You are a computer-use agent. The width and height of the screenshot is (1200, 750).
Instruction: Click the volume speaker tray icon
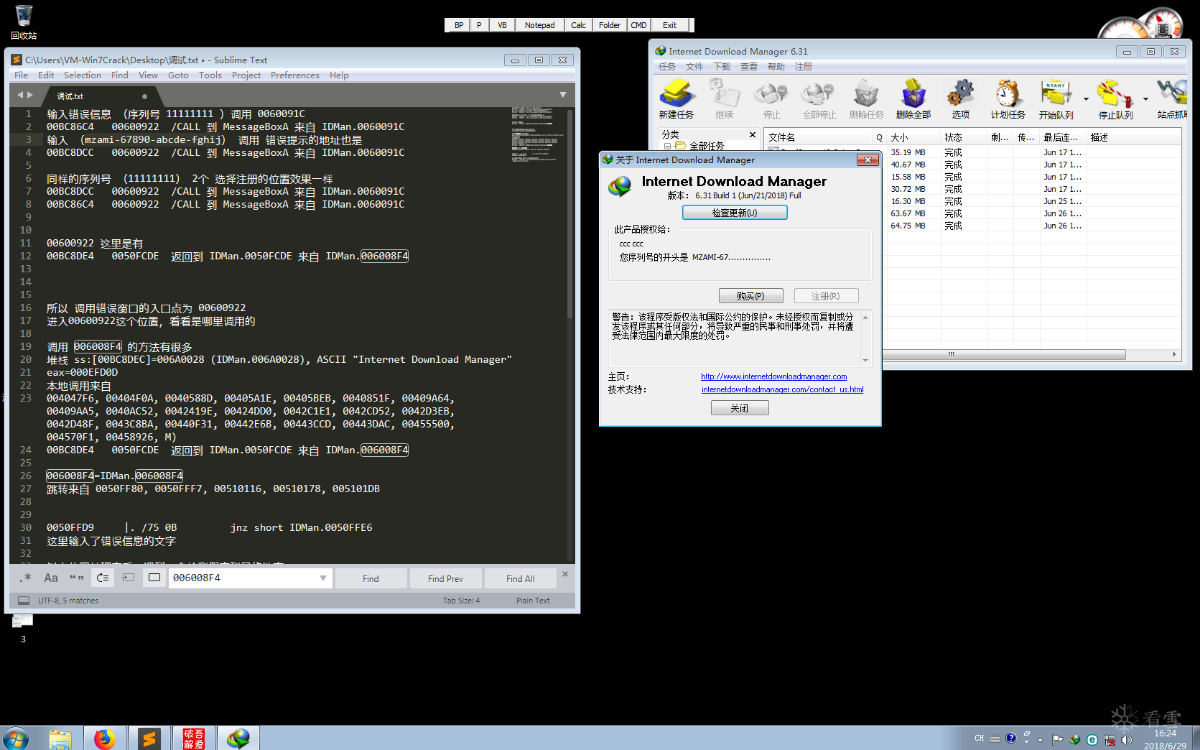1127,740
